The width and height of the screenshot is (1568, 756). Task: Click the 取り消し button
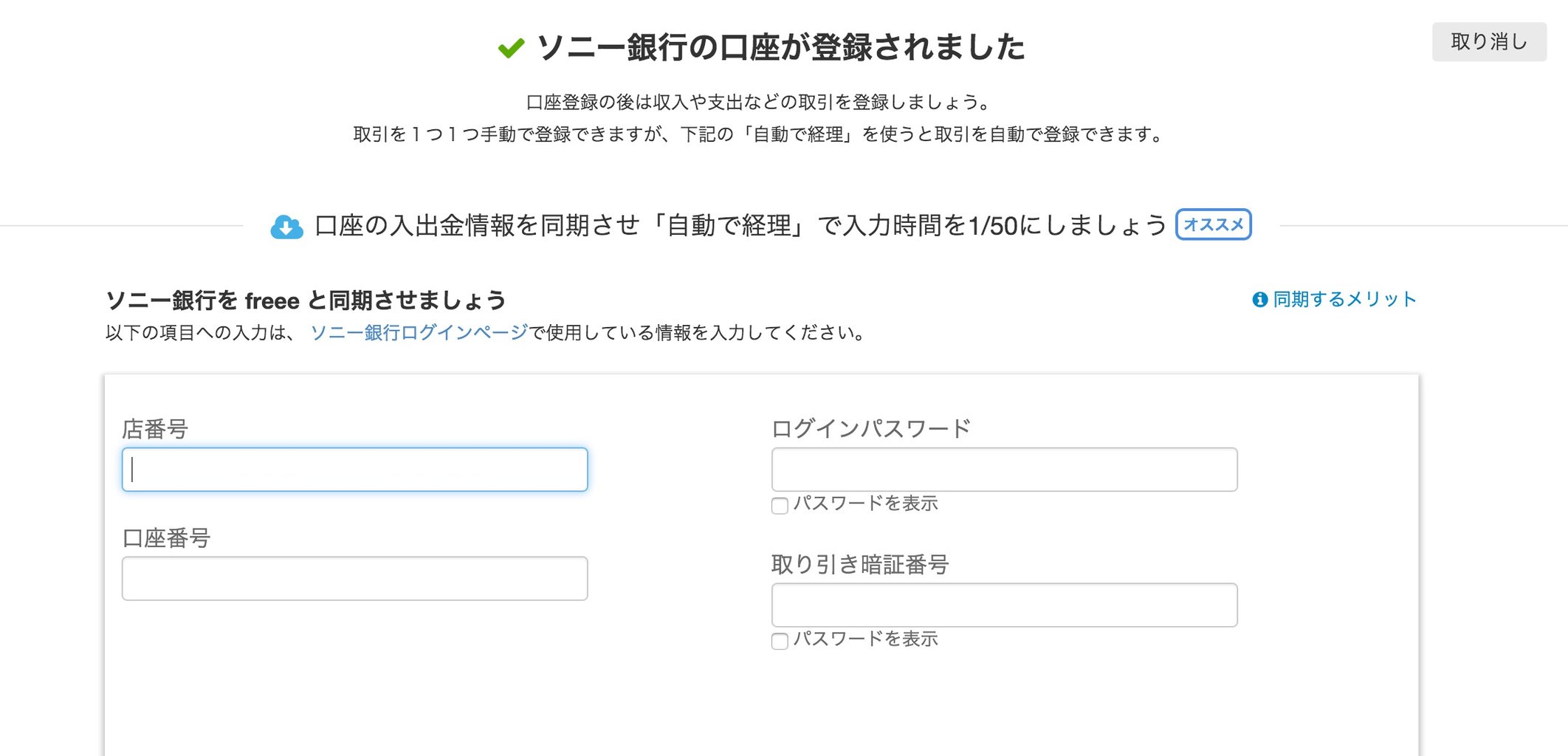(x=1489, y=41)
